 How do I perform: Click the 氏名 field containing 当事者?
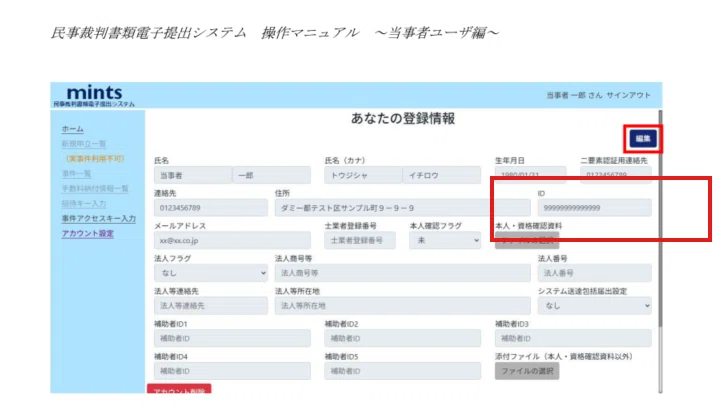click(193, 175)
